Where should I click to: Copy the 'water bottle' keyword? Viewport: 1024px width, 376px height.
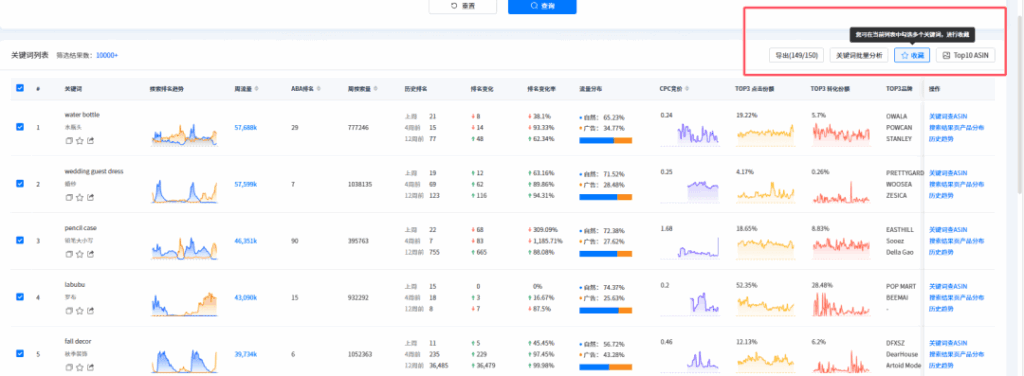click(69, 140)
